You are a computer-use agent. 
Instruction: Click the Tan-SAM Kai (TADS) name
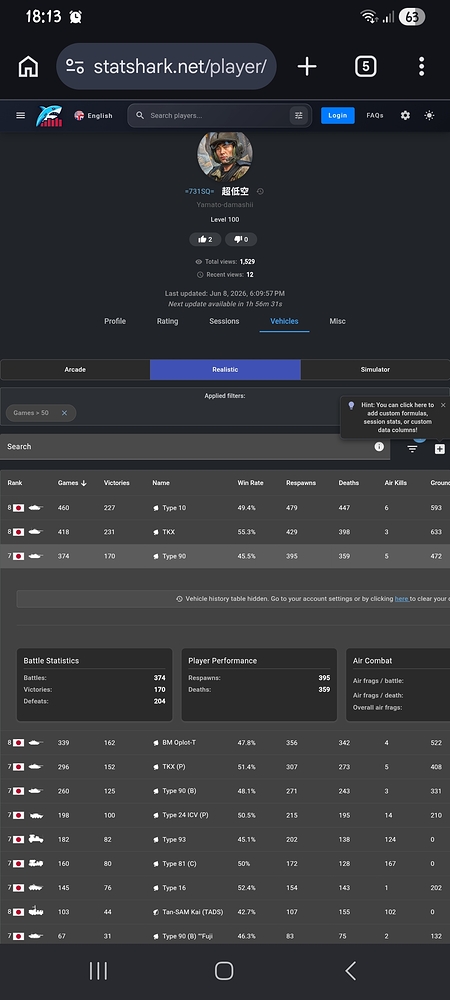[x=192, y=912]
